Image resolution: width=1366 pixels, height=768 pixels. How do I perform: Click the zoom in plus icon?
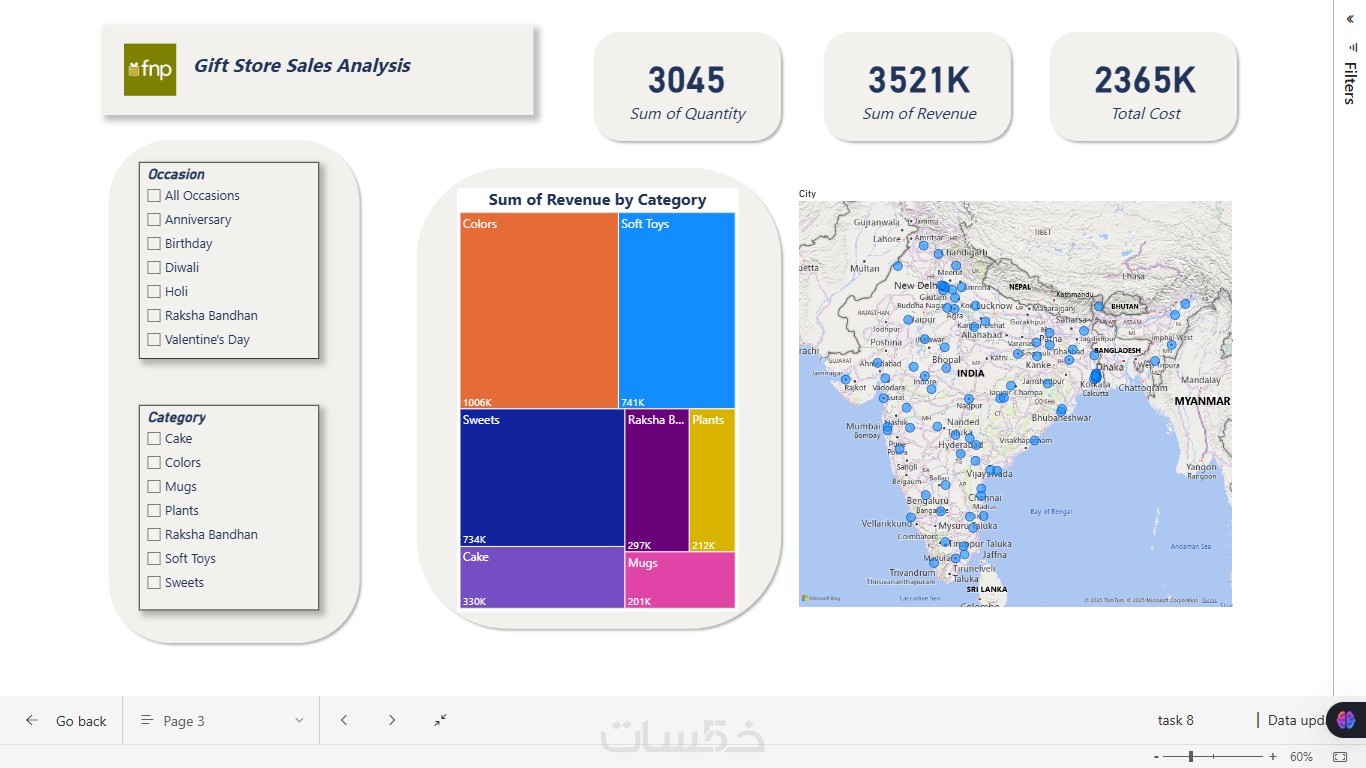[x=1273, y=757]
